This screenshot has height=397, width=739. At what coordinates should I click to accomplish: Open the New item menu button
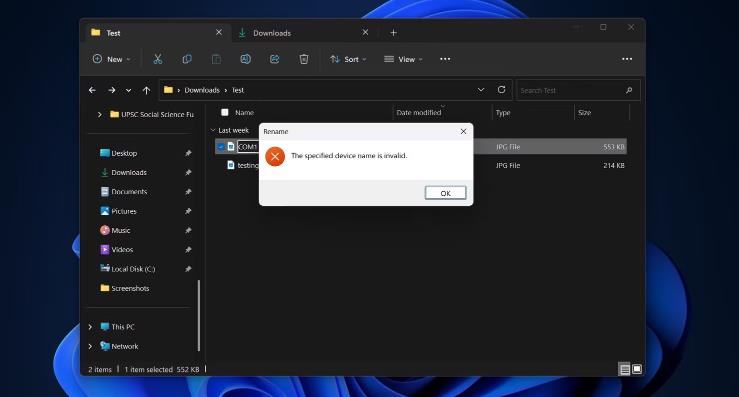112,59
